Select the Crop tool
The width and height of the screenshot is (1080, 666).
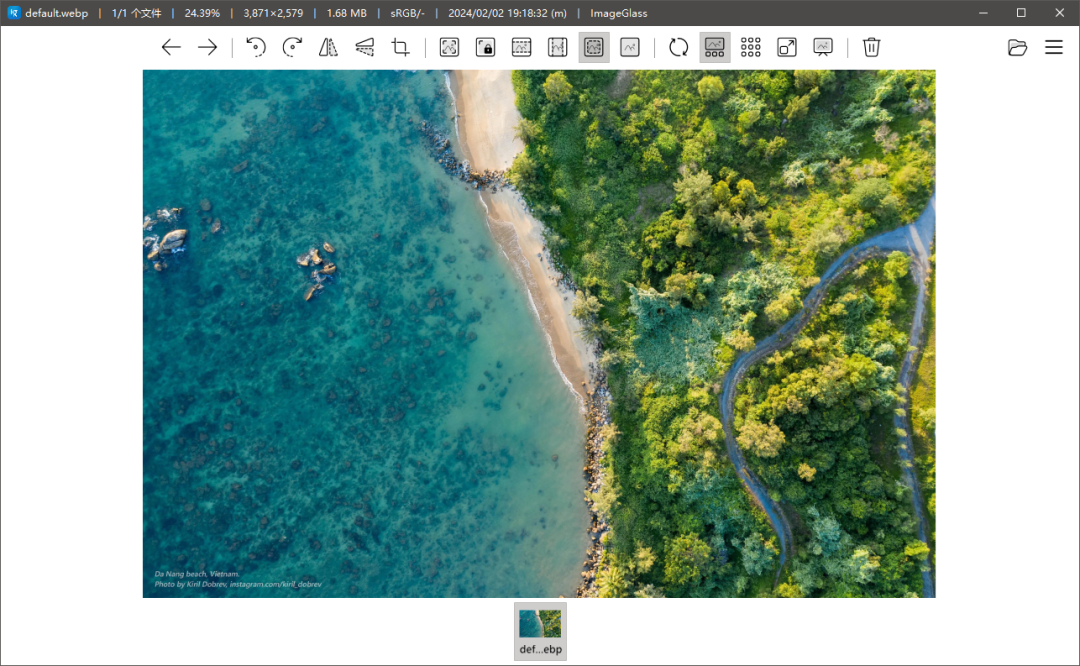tap(401, 47)
